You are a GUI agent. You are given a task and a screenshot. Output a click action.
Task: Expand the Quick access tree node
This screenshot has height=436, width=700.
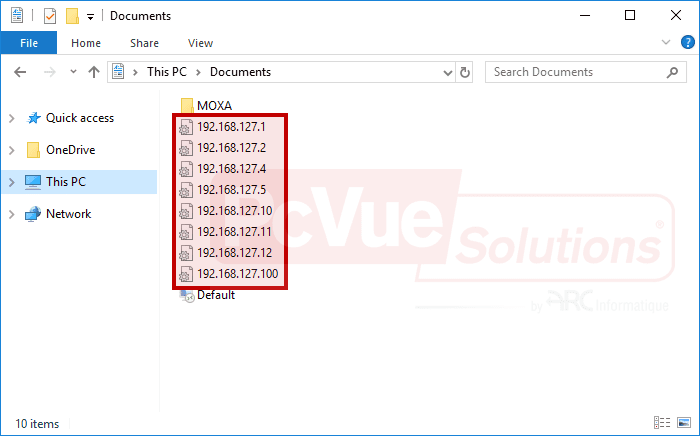[x=11, y=118]
